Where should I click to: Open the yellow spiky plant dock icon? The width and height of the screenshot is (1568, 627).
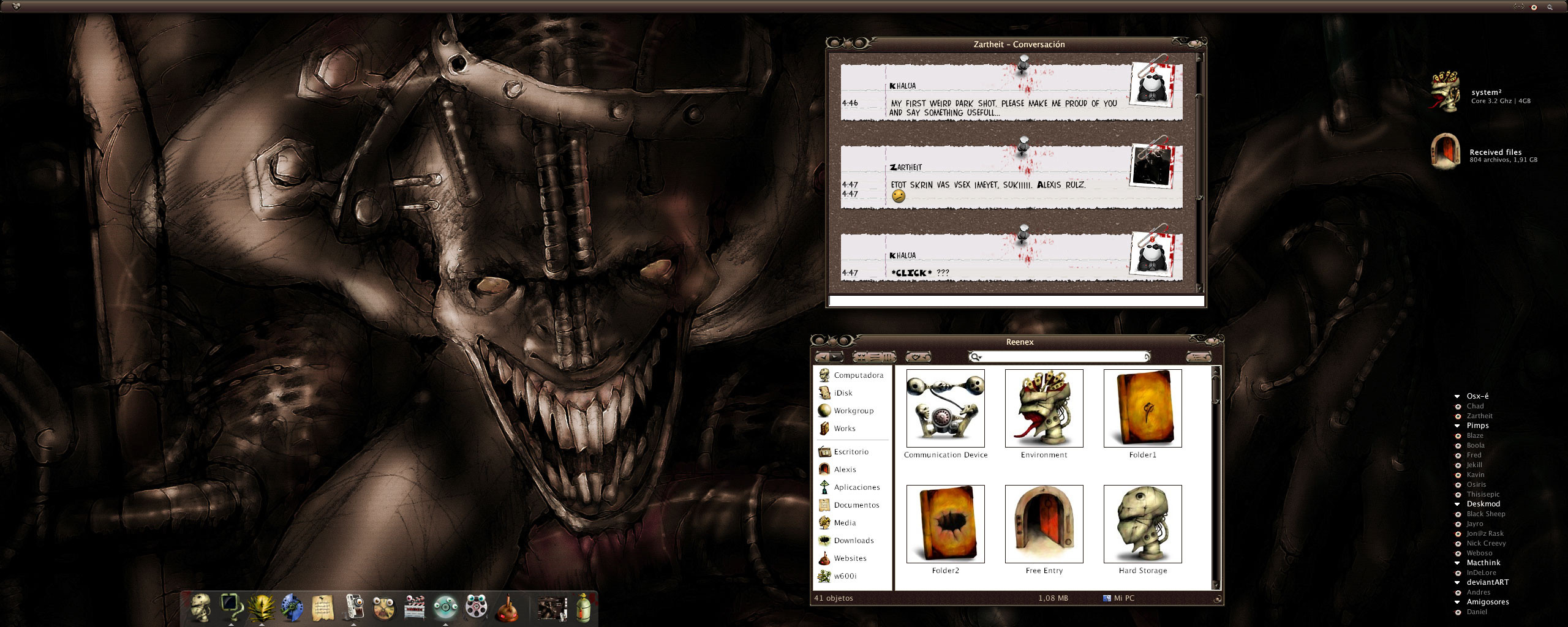(x=262, y=607)
